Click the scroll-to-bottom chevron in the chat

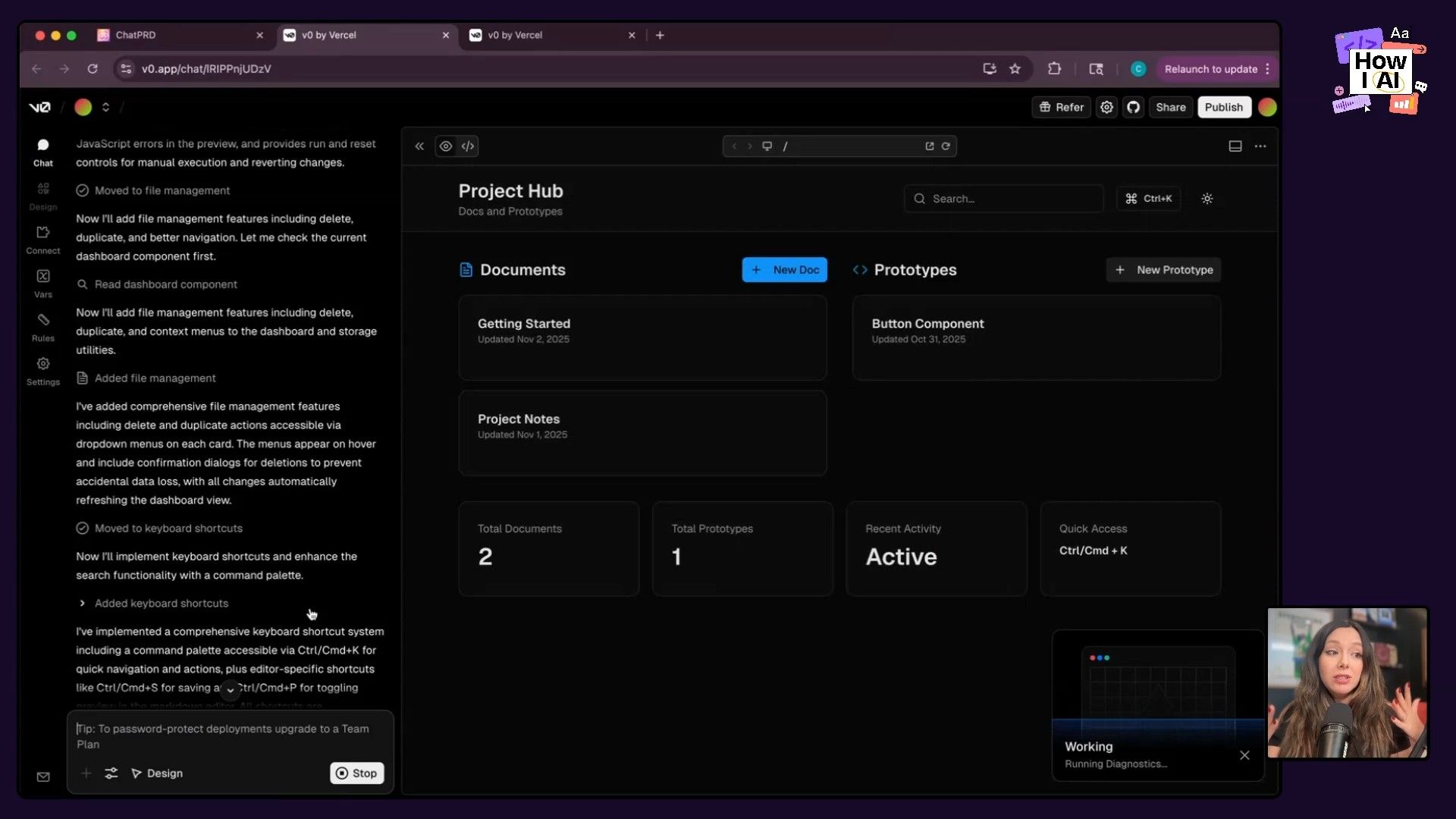point(230,689)
